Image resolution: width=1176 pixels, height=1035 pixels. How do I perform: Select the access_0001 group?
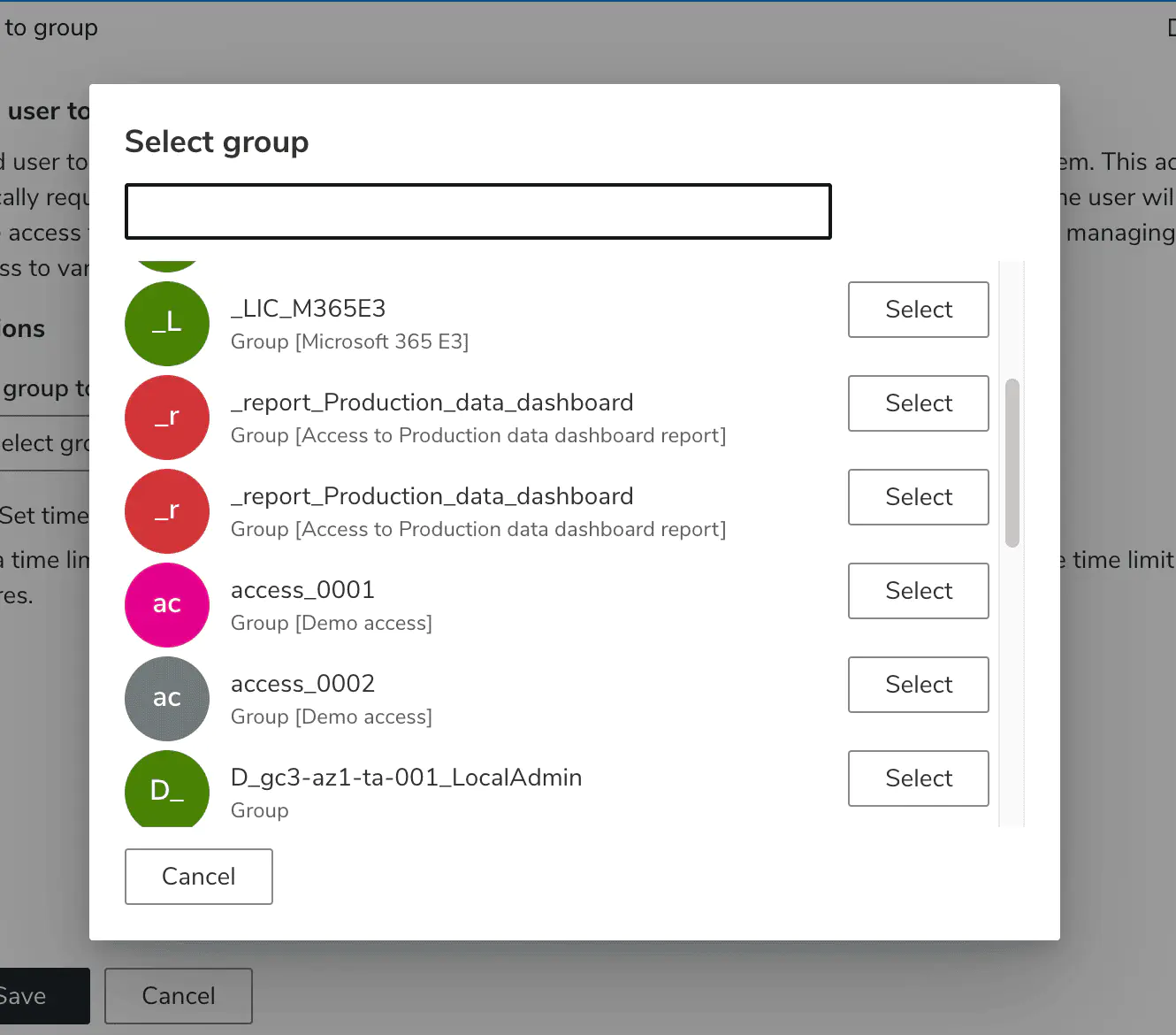[x=918, y=591]
